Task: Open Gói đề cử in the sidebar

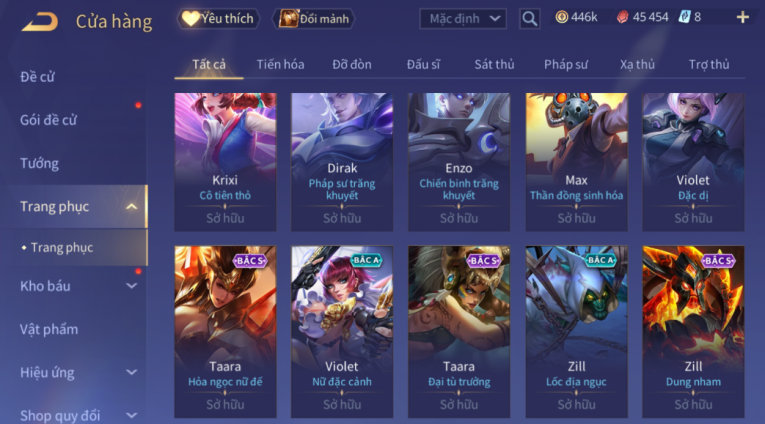Action: point(48,120)
